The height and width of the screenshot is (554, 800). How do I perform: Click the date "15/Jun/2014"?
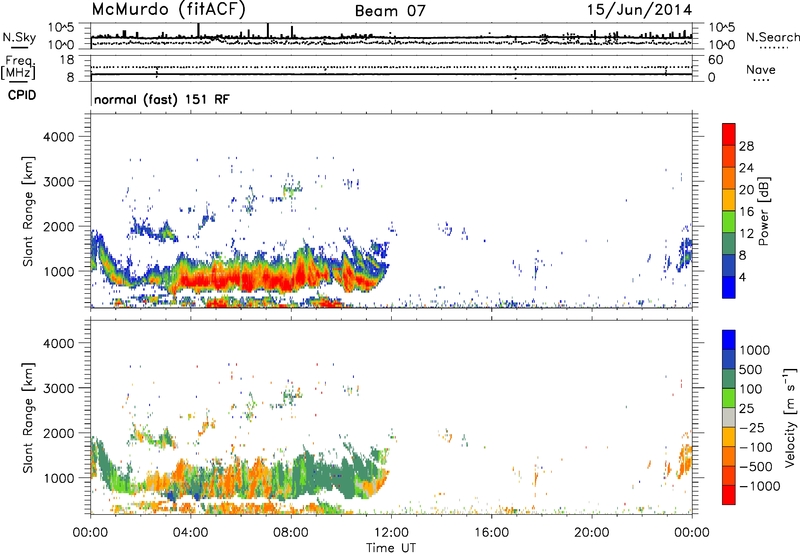click(639, 10)
